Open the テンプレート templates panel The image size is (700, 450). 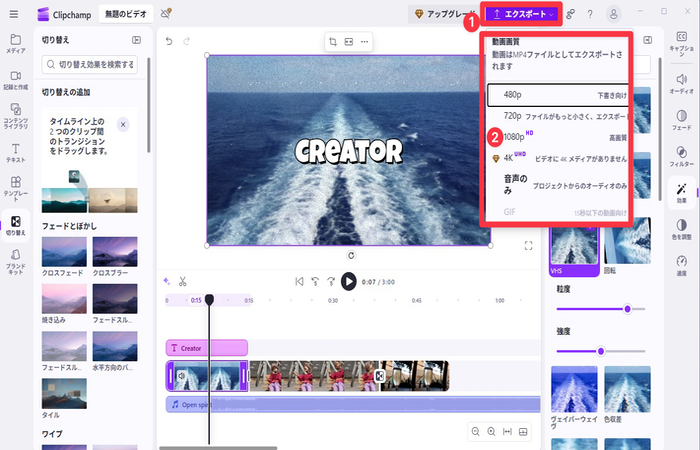pyautogui.click(x=16, y=187)
